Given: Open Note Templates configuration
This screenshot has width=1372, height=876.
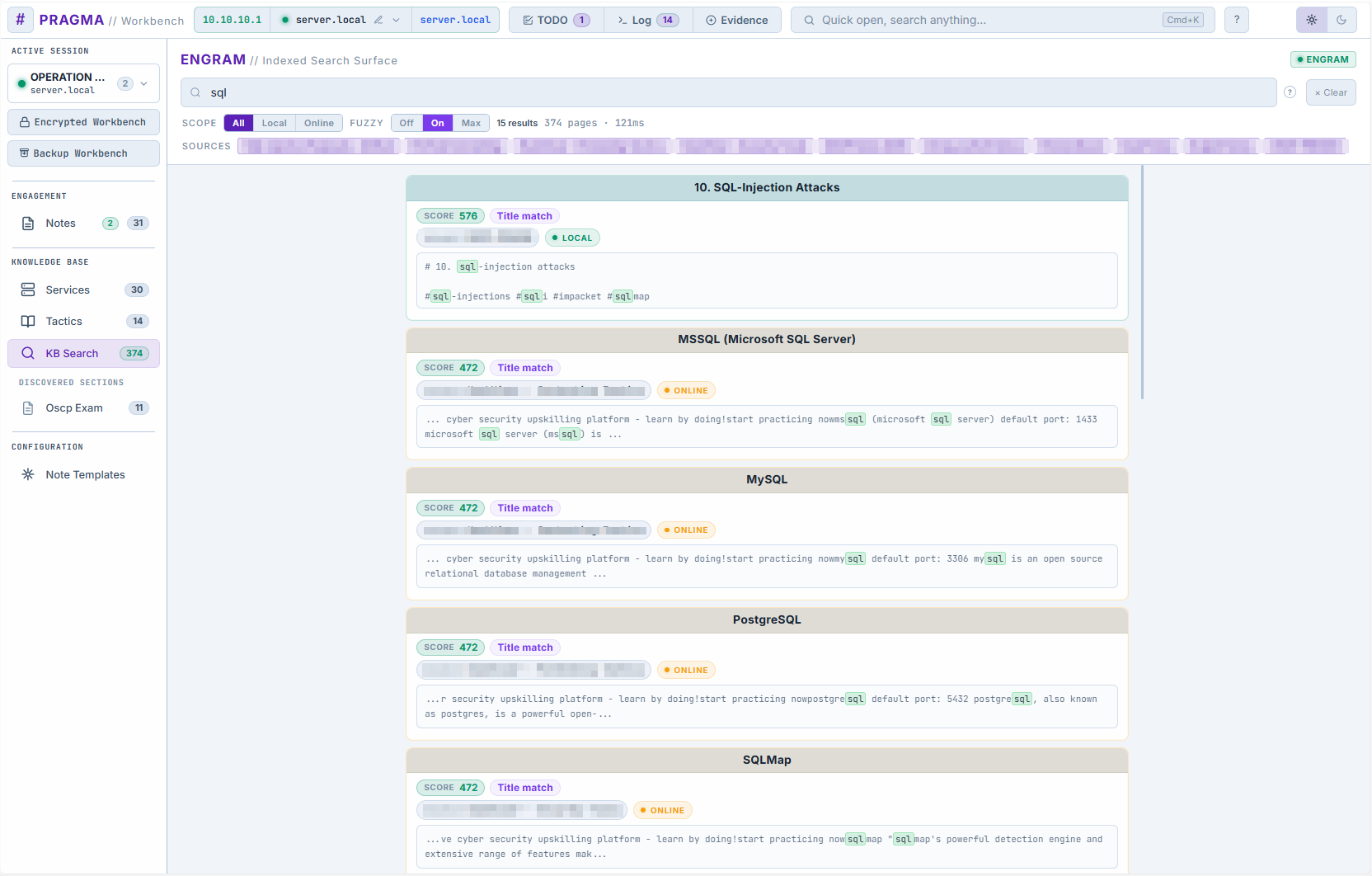Looking at the screenshot, I should pos(84,474).
